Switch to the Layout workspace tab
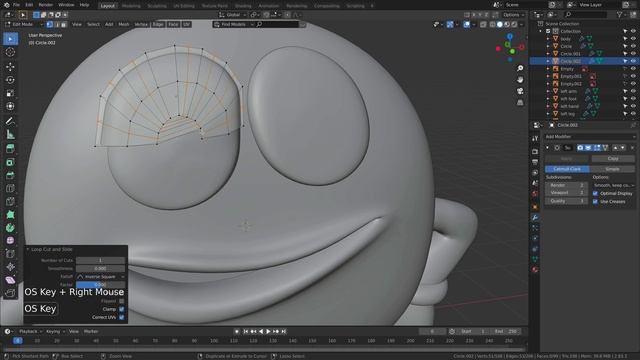The width and height of the screenshot is (640, 360). point(108,6)
